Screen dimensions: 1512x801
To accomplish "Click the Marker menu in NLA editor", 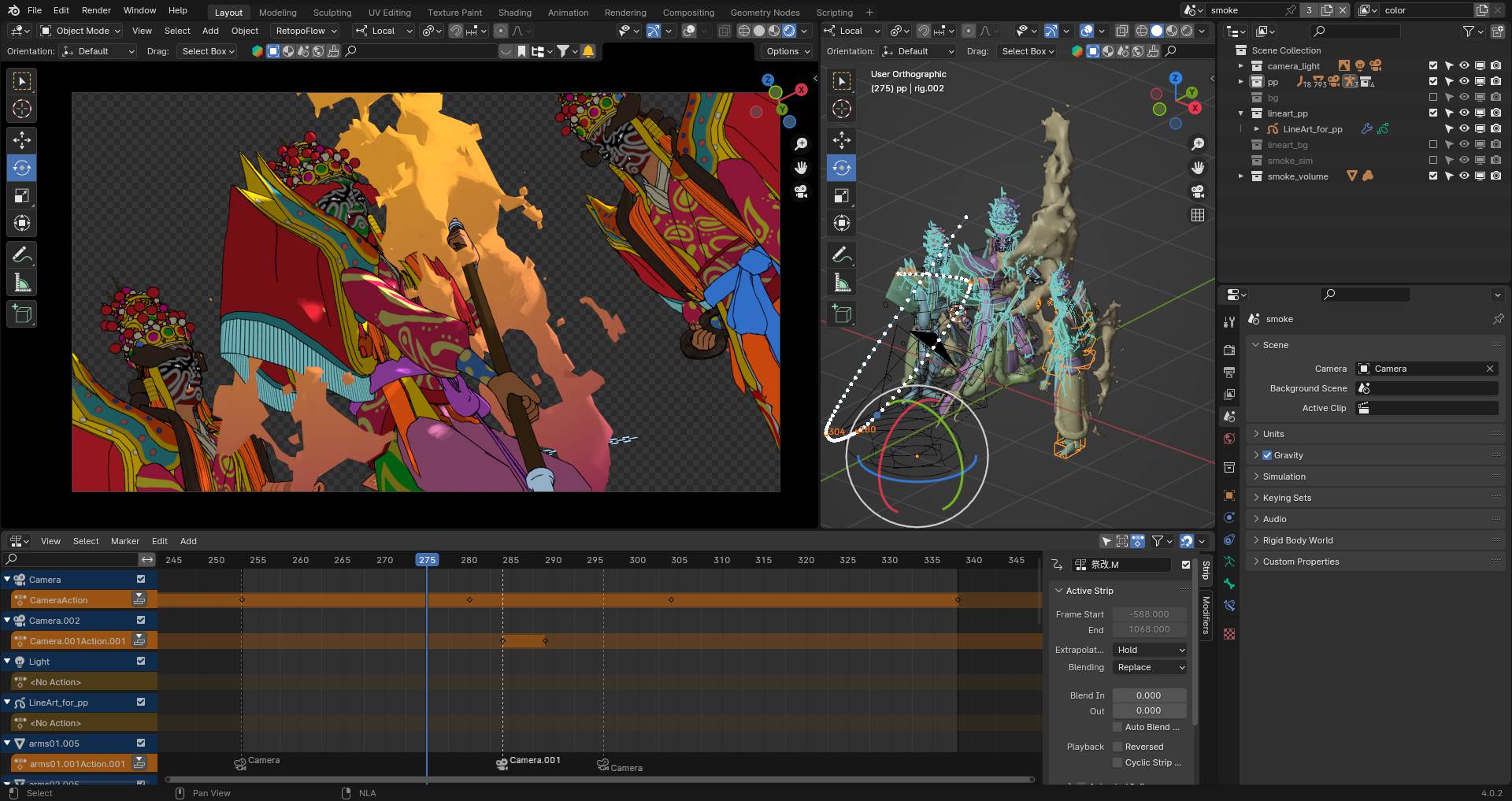I will (124, 541).
